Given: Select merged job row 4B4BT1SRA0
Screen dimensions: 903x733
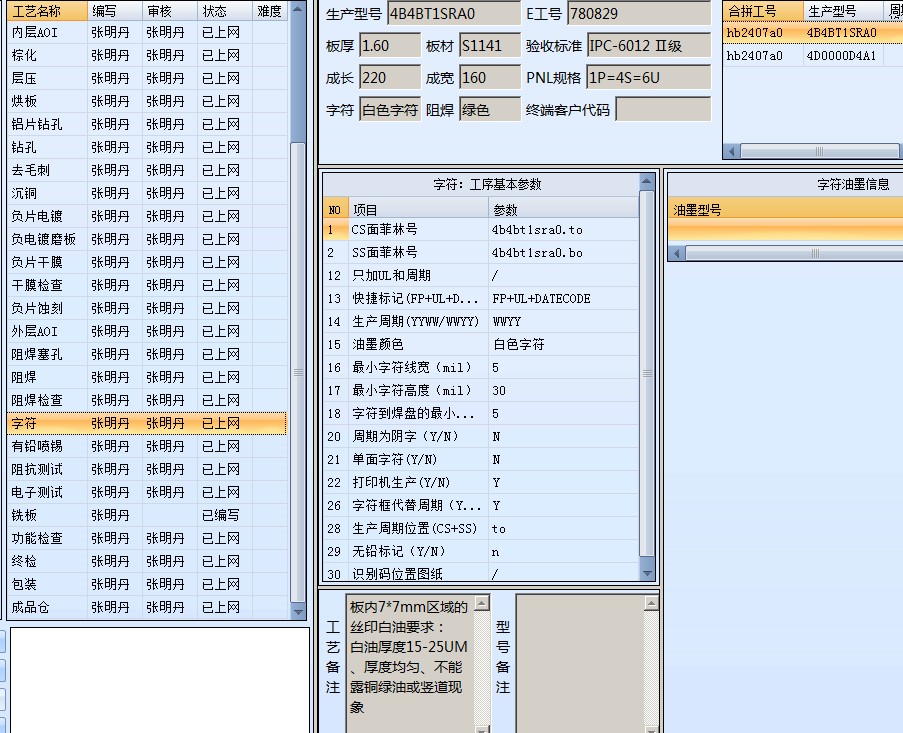Looking at the screenshot, I should (813, 33).
